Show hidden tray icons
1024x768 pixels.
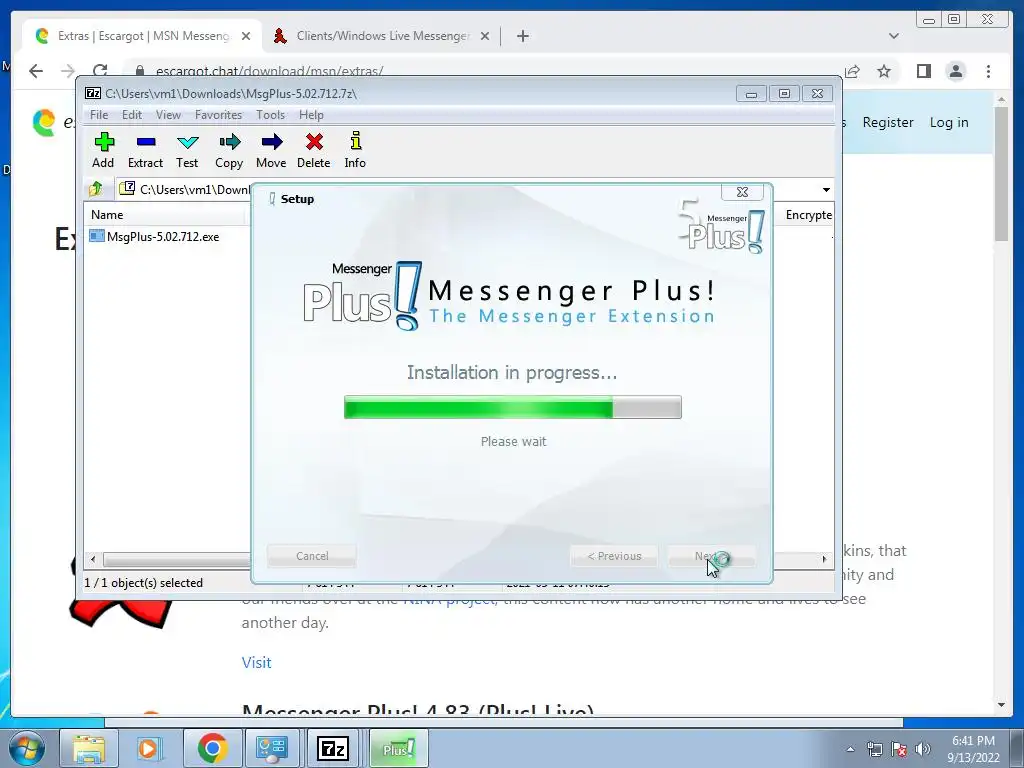coord(850,749)
